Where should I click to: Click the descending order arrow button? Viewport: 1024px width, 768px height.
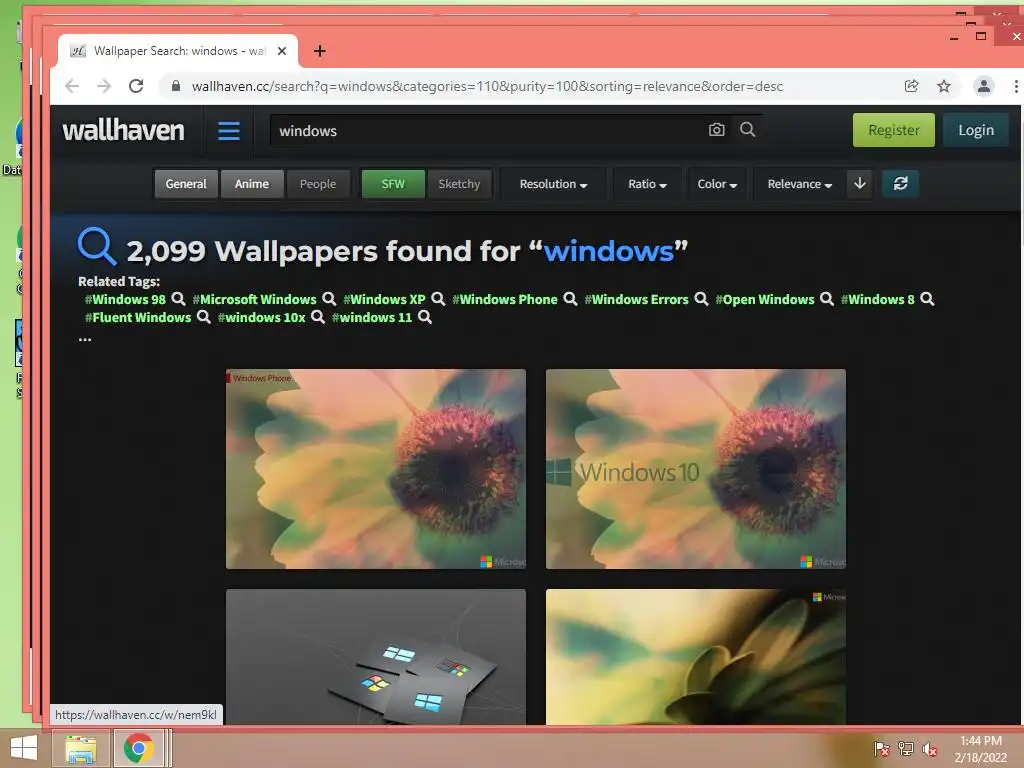[860, 184]
